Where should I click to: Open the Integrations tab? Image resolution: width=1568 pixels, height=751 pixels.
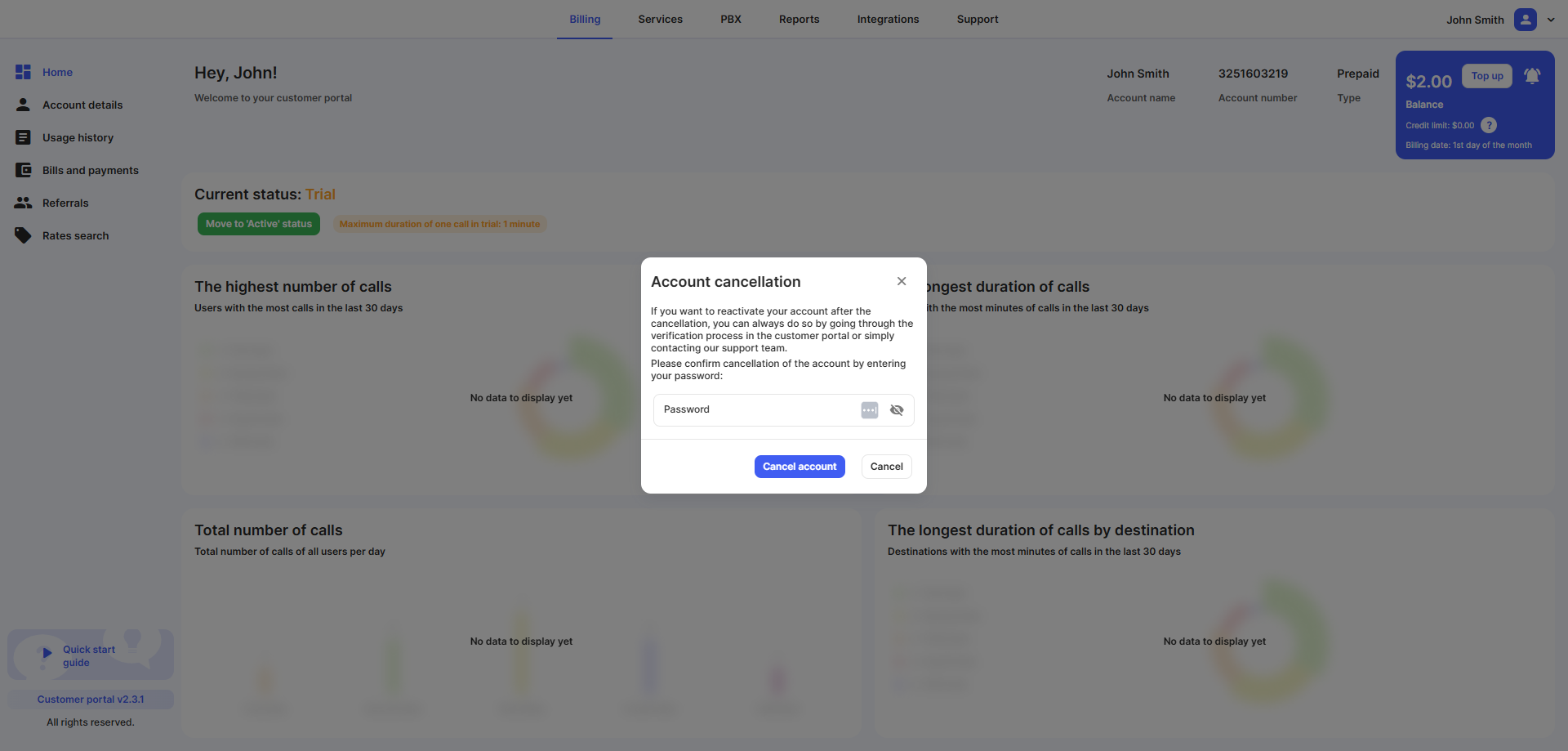click(888, 20)
